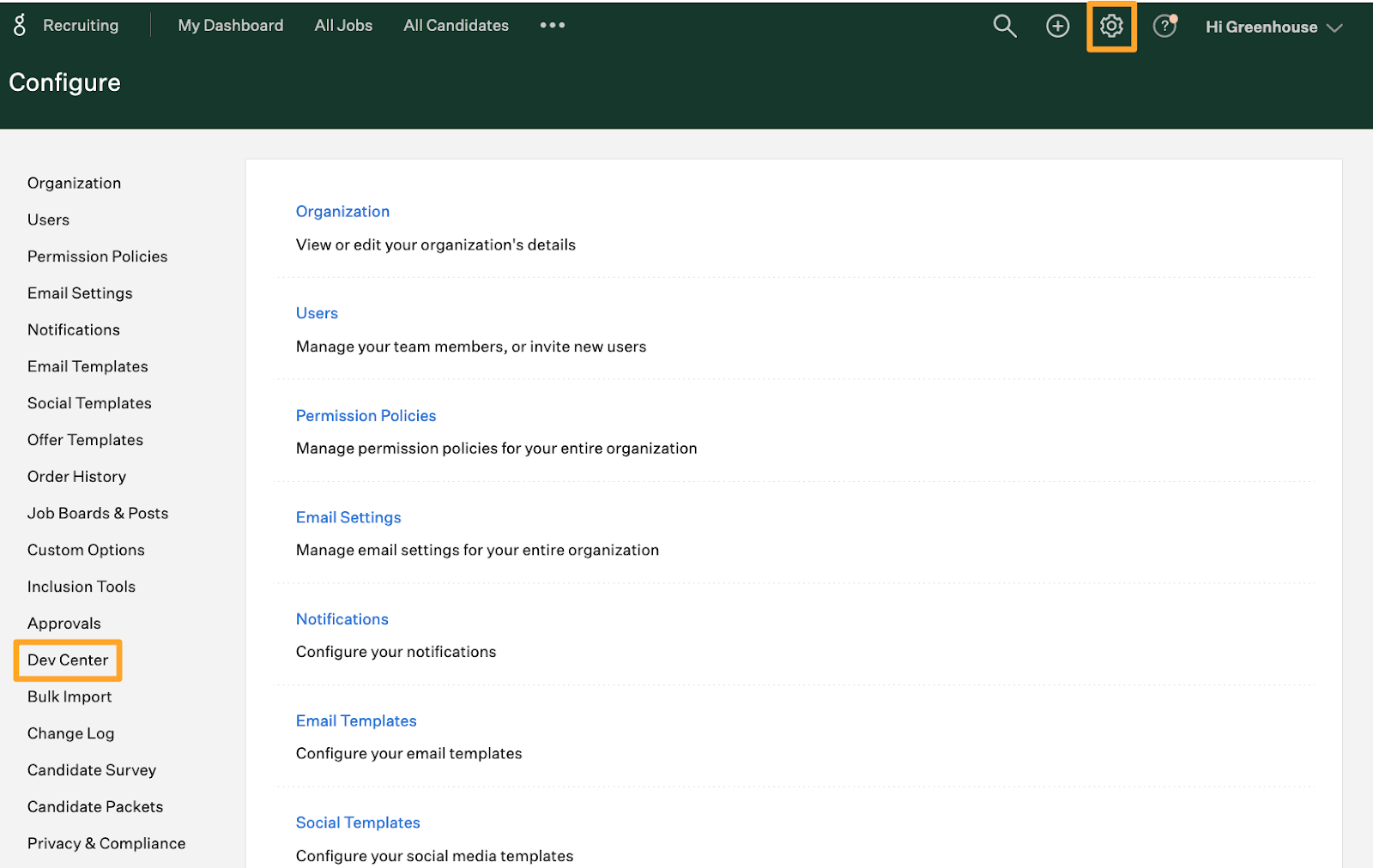This screenshot has height=868, width=1373.
Task: Open All Jobs in top navigation
Action: coord(343,26)
